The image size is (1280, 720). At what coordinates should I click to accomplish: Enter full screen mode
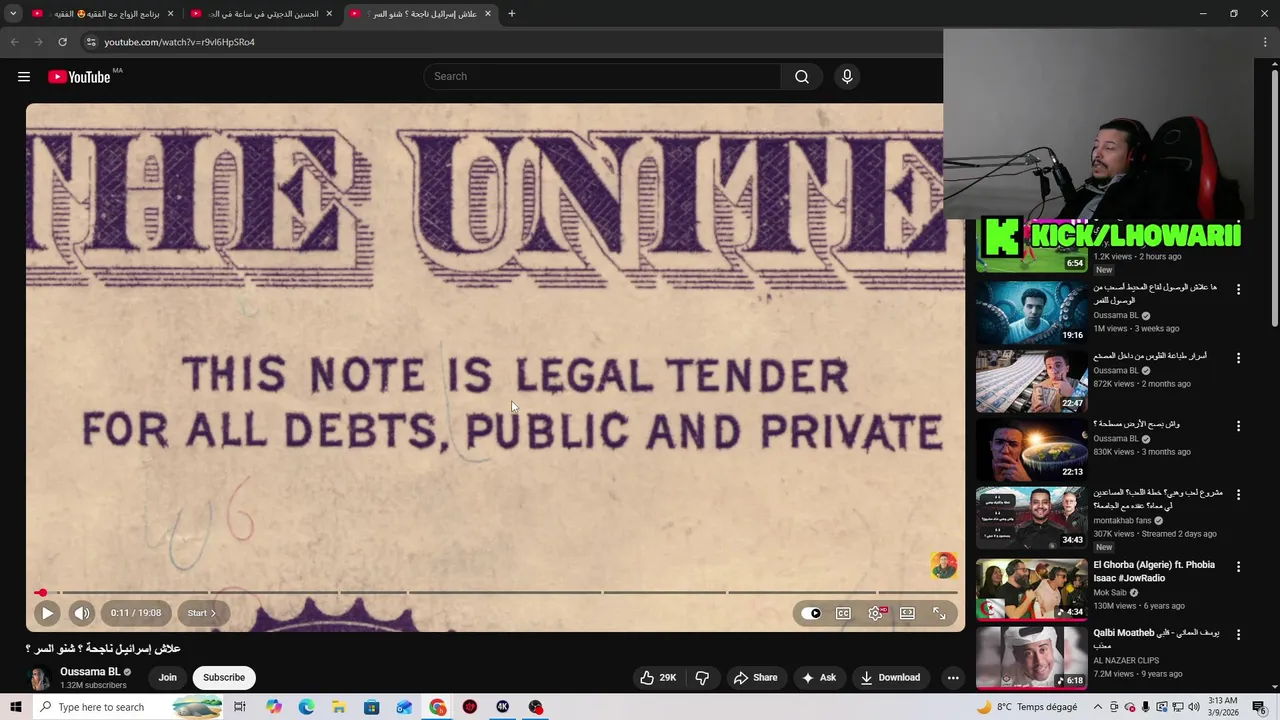(x=939, y=613)
